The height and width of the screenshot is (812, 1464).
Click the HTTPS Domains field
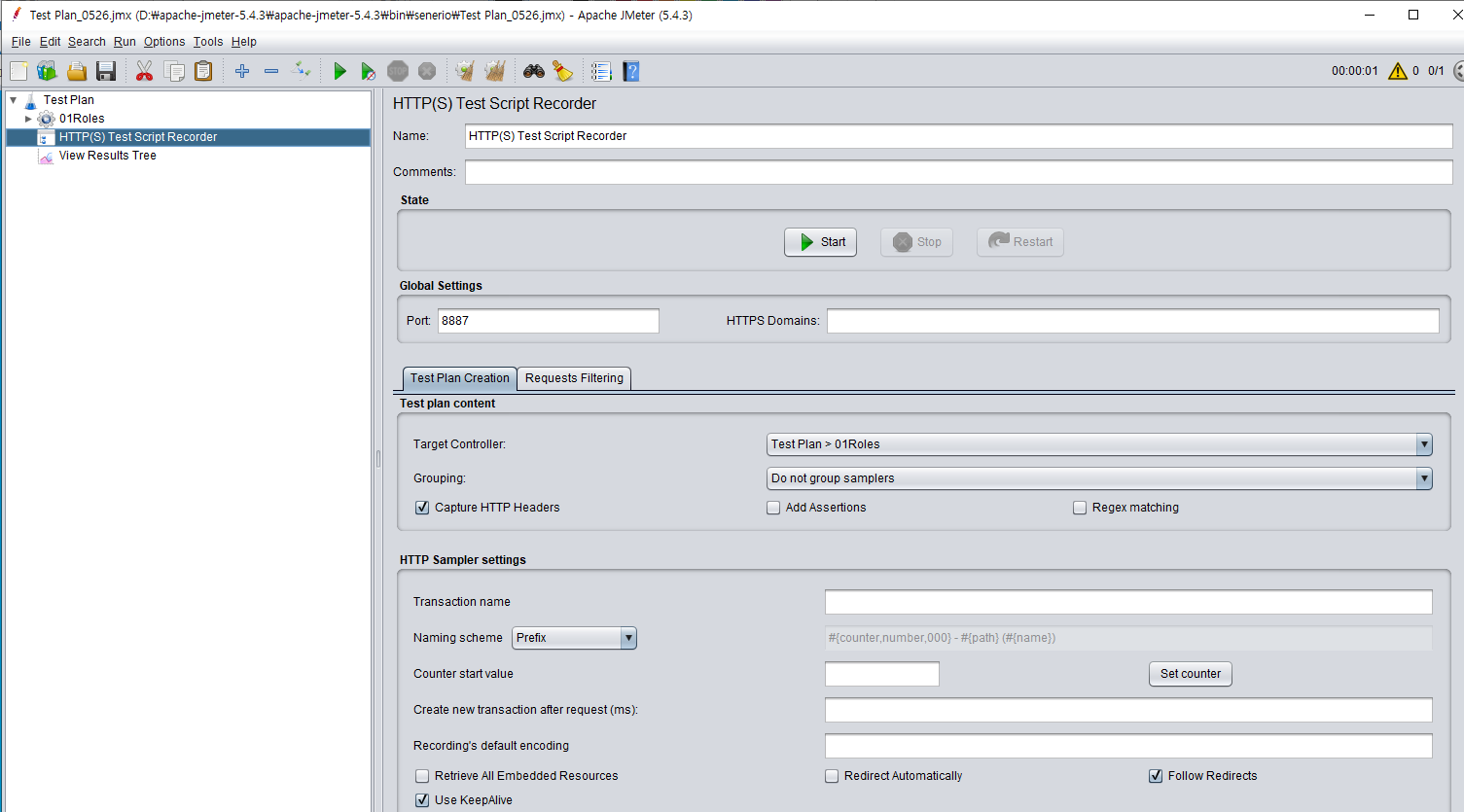1132,321
